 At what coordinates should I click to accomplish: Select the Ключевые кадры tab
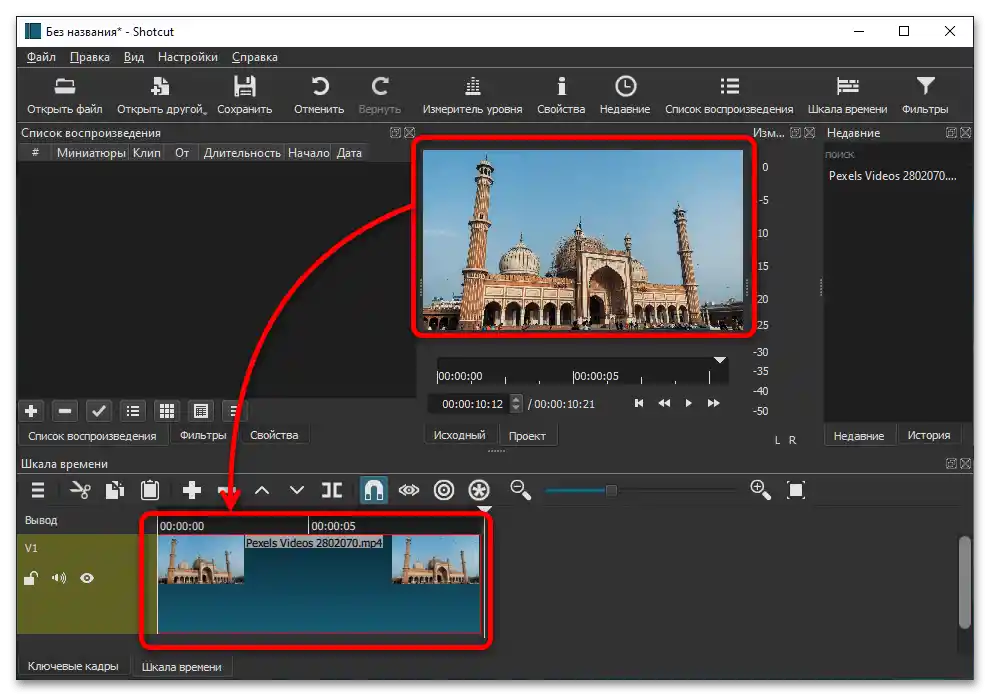[x=73, y=666]
